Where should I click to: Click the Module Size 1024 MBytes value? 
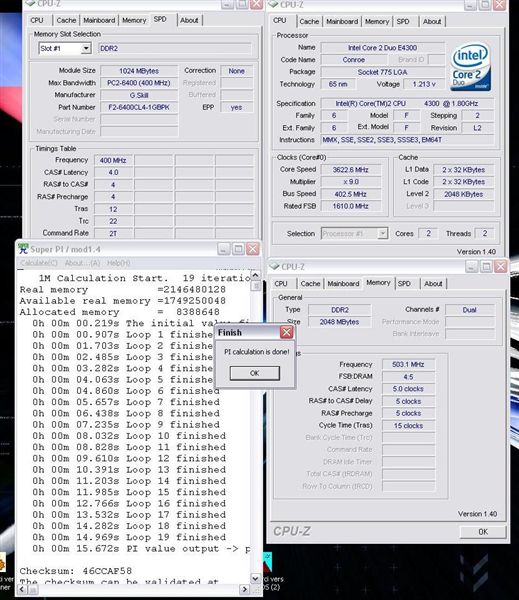pos(139,71)
